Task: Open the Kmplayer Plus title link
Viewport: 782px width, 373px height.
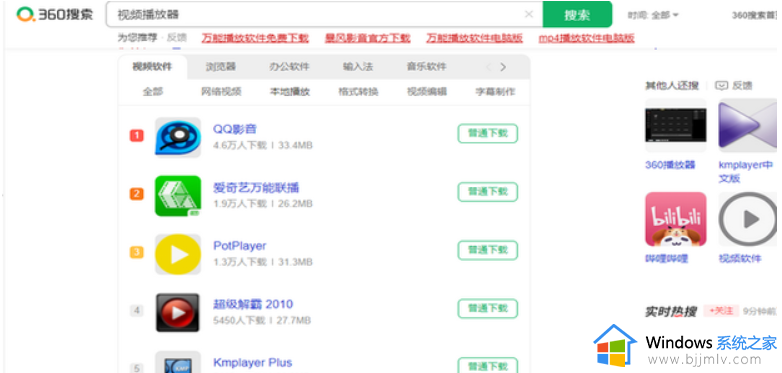Action: (x=253, y=363)
